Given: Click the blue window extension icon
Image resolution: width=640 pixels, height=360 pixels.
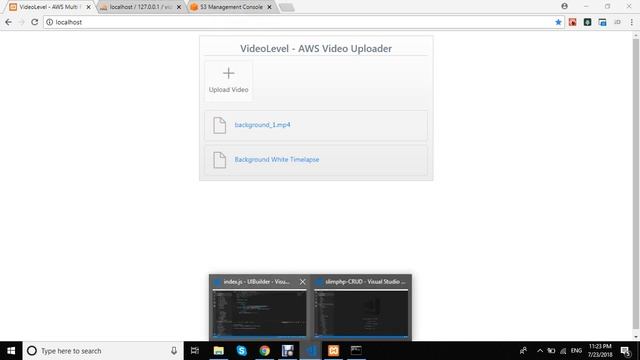Looking at the screenshot, I should (602, 22).
